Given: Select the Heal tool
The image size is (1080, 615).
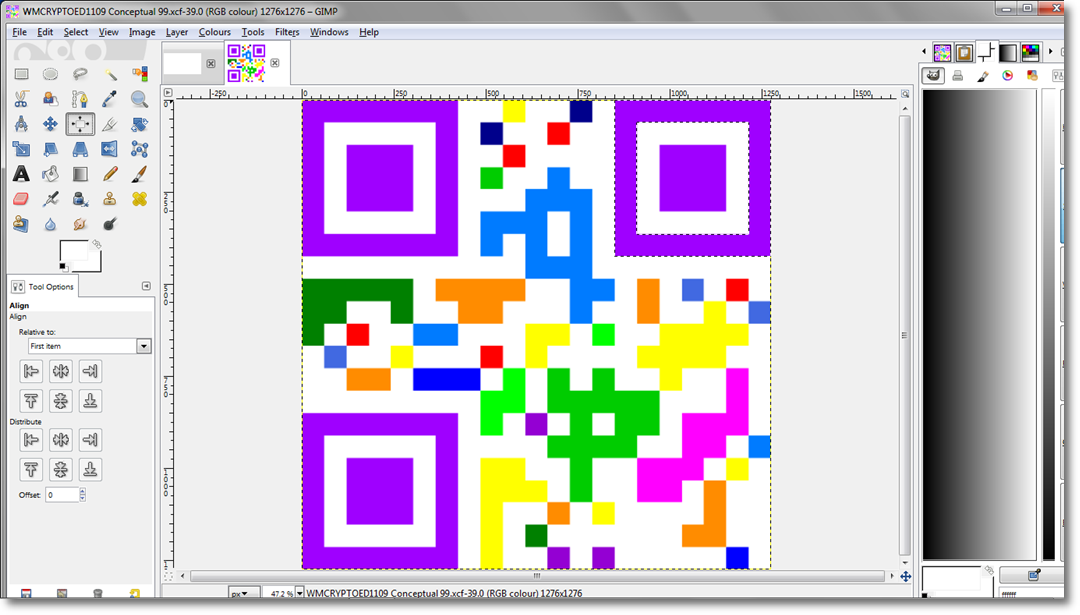Looking at the screenshot, I should coord(139,199).
